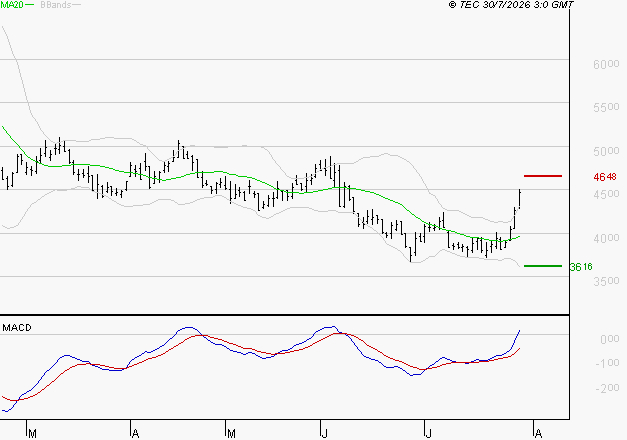Screen dimensions: 627x440
Task: Click the 5500 price axis label
Action: pyautogui.click(x=606, y=108)
